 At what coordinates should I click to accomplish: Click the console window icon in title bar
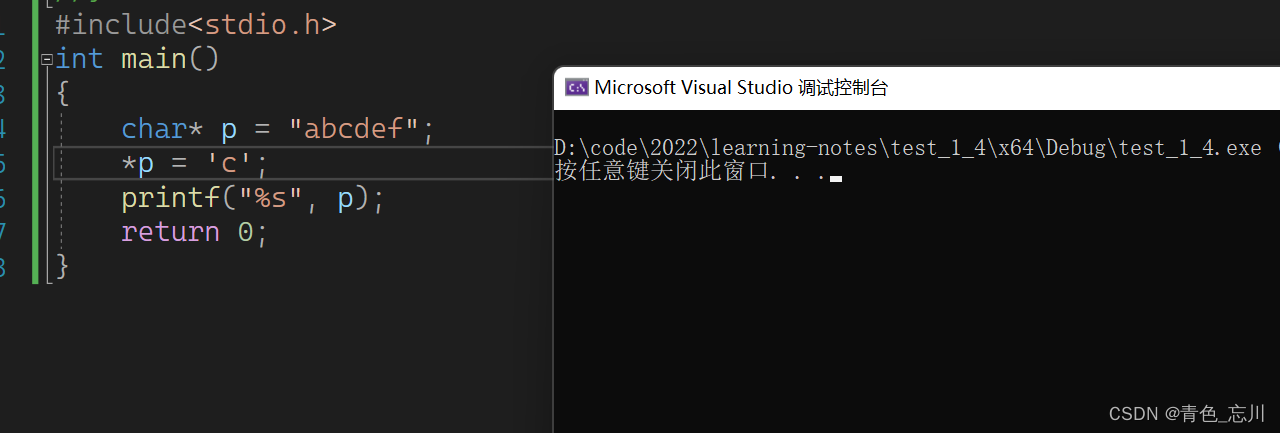click(576, 87)
